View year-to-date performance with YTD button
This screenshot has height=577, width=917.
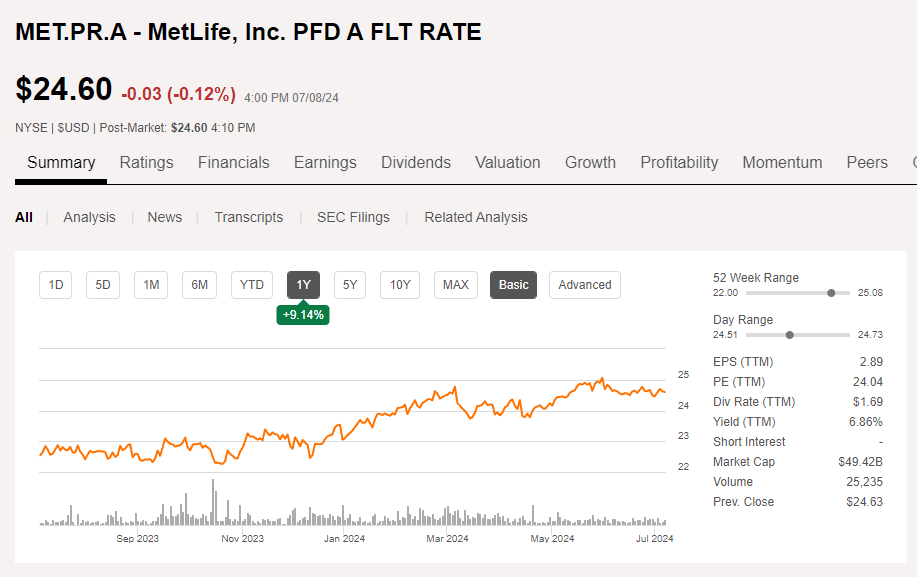251,284
